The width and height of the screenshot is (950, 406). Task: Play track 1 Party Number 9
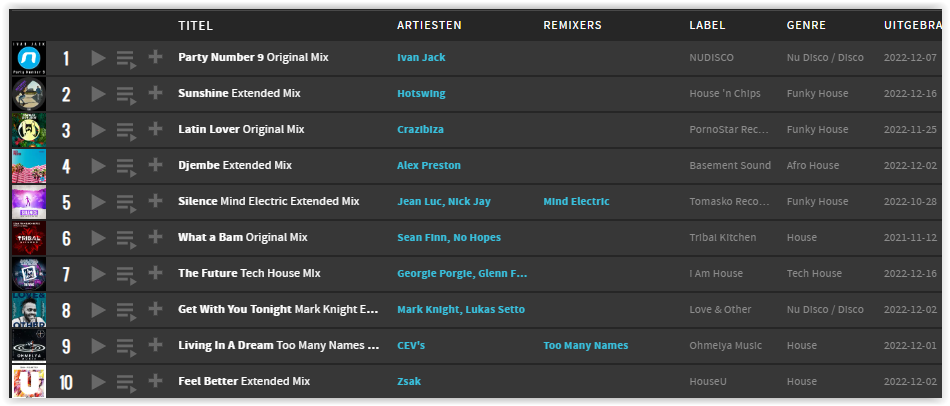point(98,58)
